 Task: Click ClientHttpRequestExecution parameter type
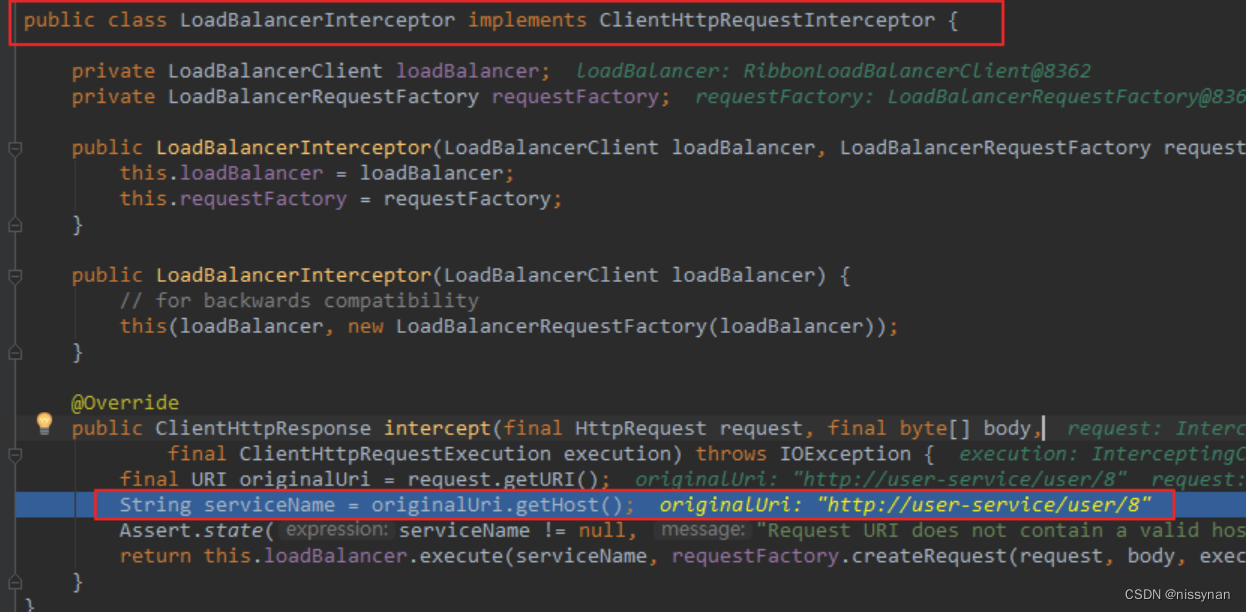tap(395, 454)
